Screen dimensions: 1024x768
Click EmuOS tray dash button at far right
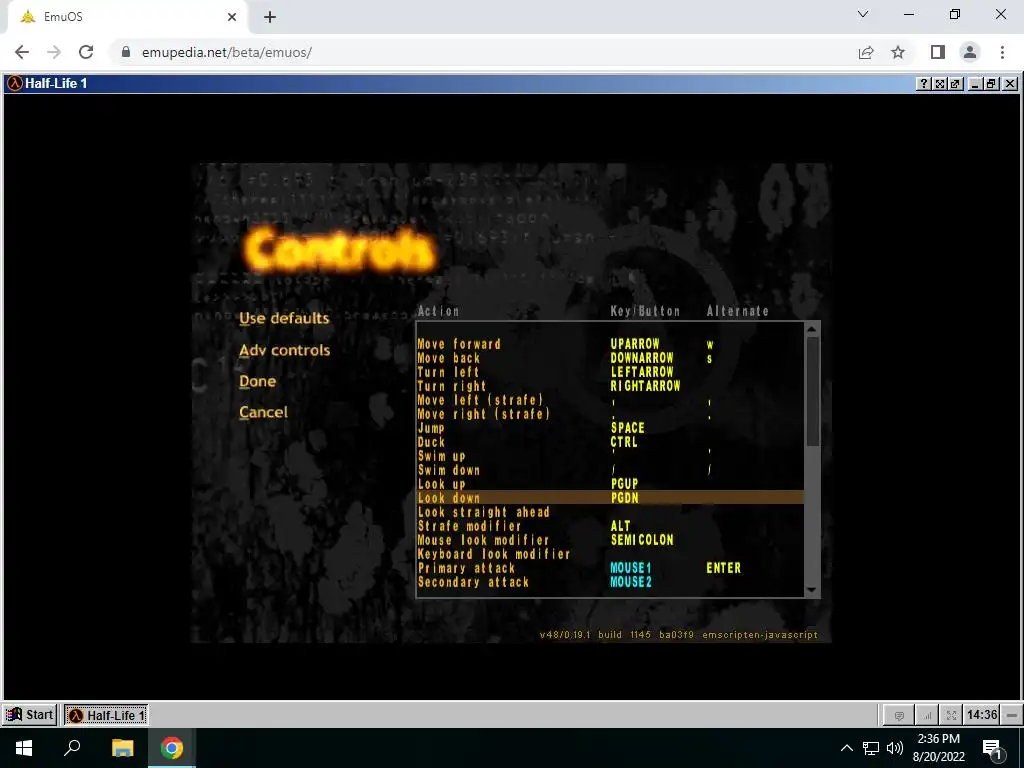tap(1012, 715)
